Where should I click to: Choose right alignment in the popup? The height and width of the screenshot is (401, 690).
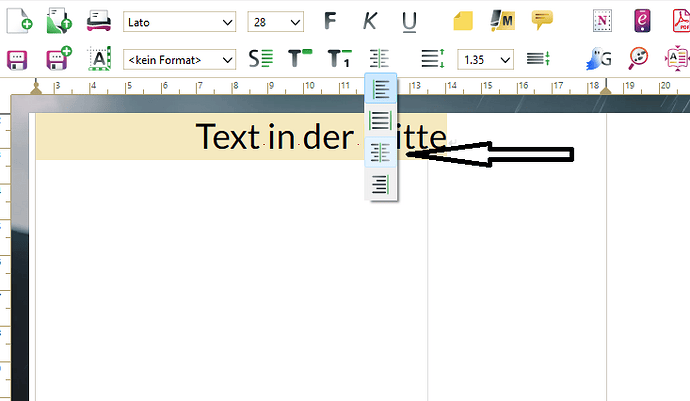point(381,184)
